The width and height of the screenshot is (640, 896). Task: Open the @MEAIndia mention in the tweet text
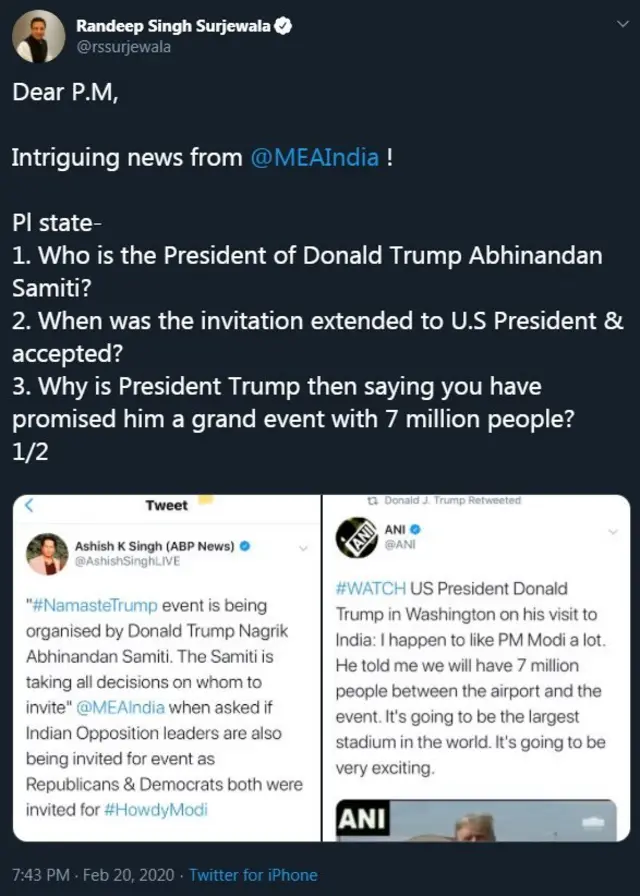tap(314, 157)
